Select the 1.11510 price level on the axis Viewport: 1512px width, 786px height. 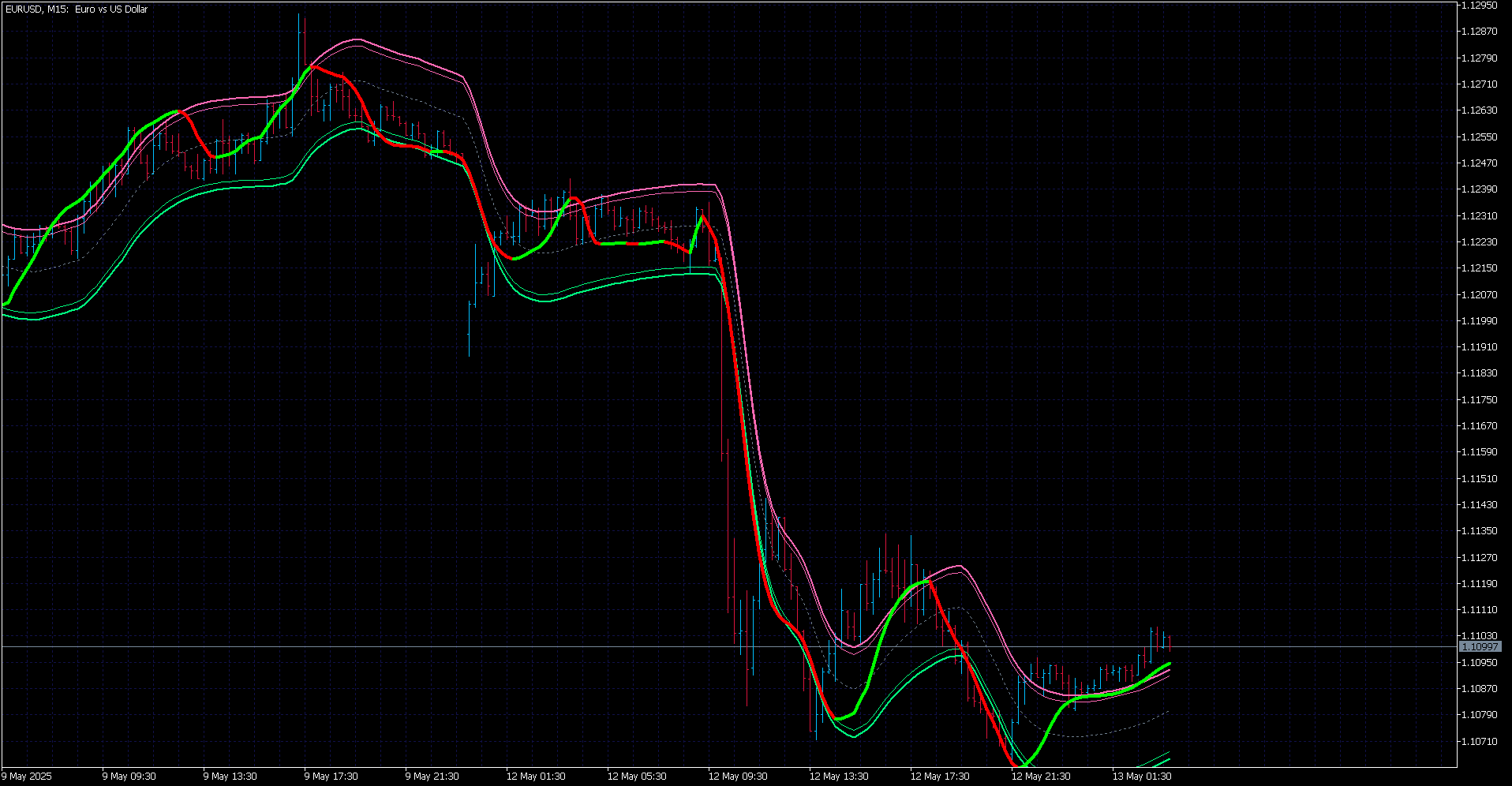[x=1480, y=479]
